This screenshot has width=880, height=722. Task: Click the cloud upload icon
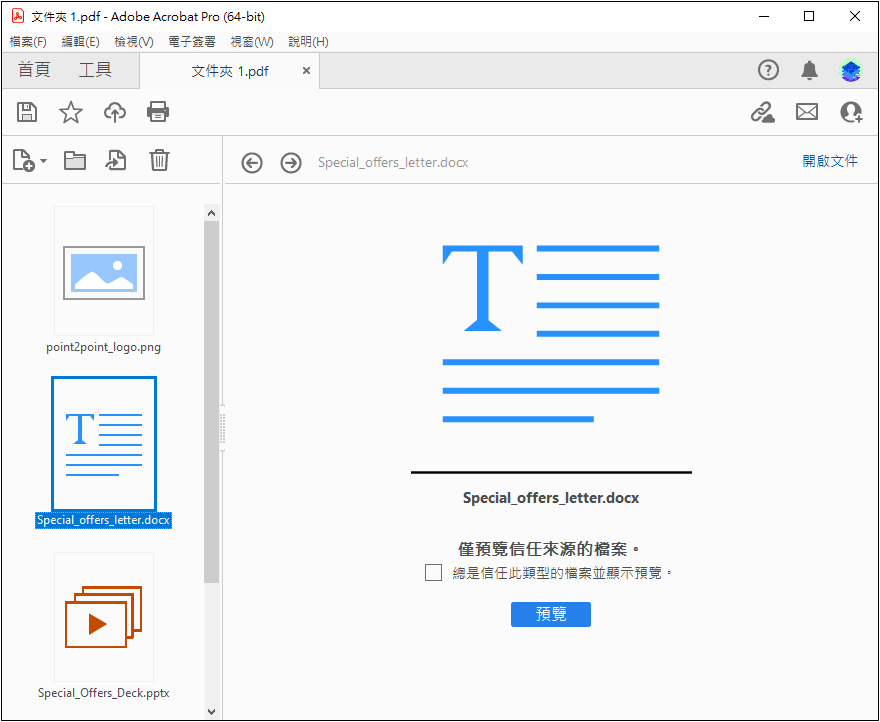115,112
